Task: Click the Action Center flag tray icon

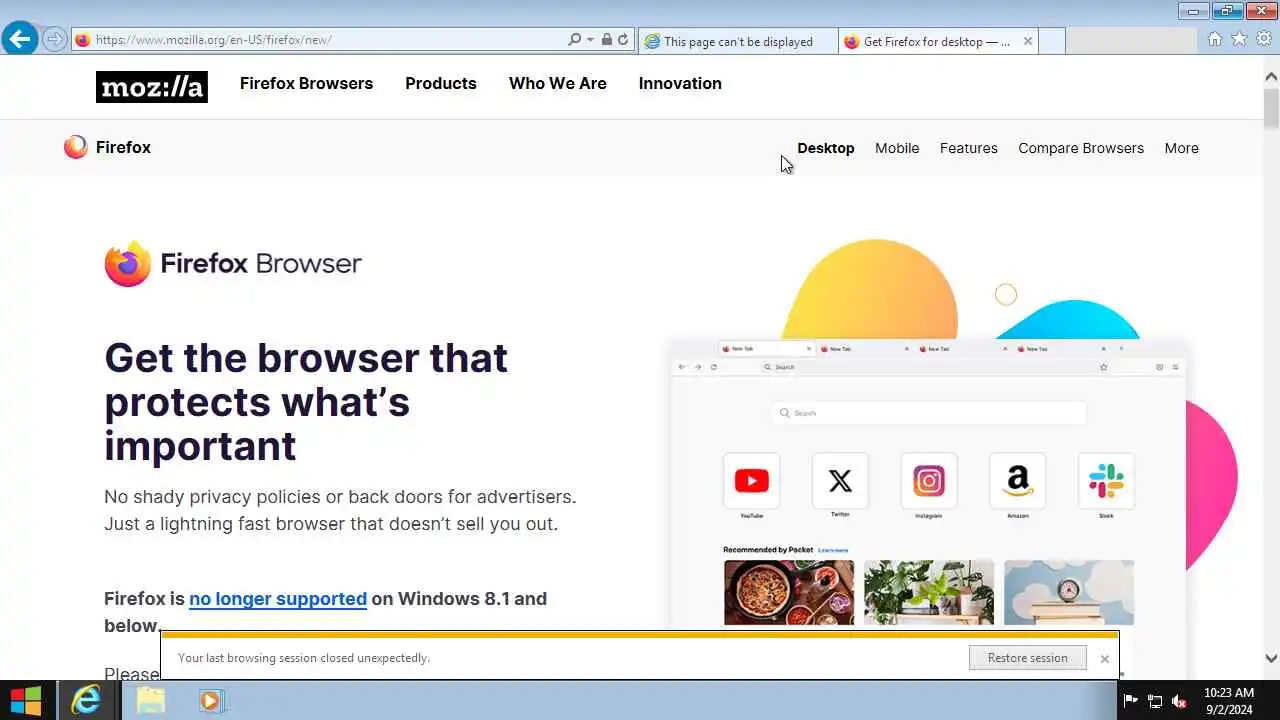Action: [x=1131, y=701]
